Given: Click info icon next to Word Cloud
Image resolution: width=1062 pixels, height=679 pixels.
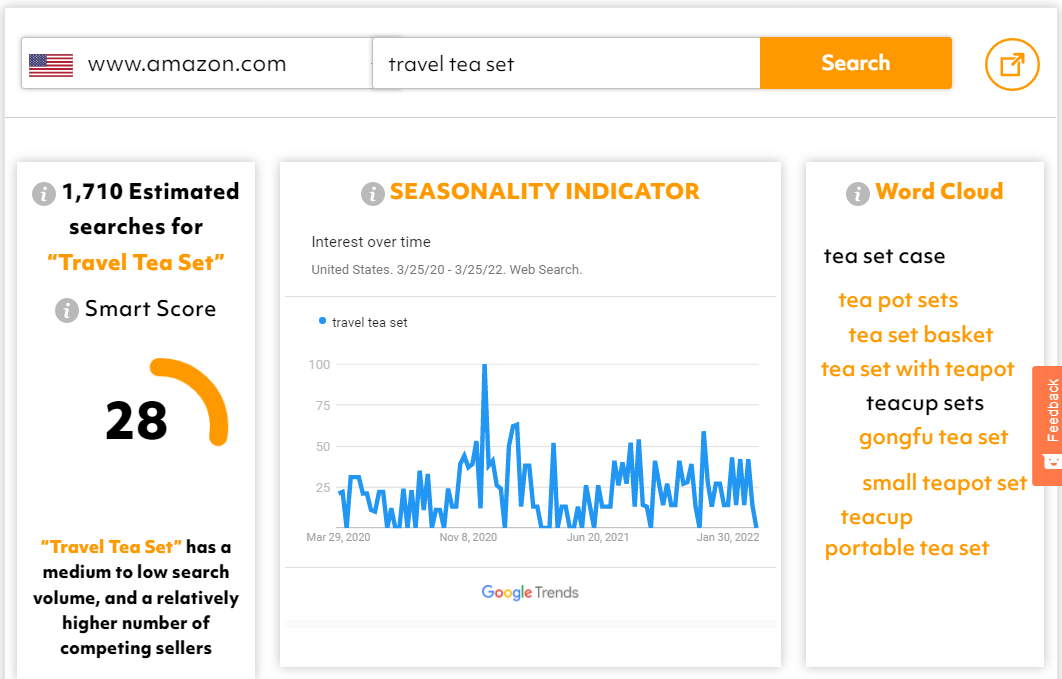Looking at the screenshot, I should (857, 193).
